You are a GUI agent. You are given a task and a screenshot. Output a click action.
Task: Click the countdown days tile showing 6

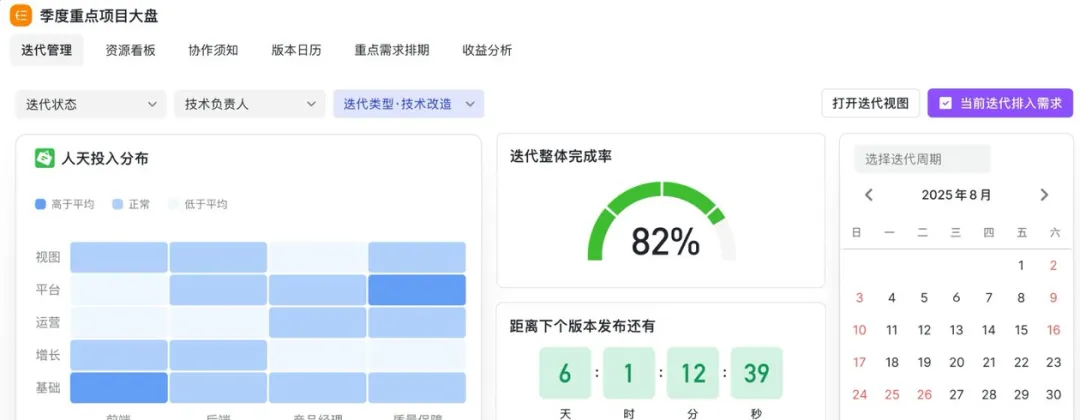[565, 373]
